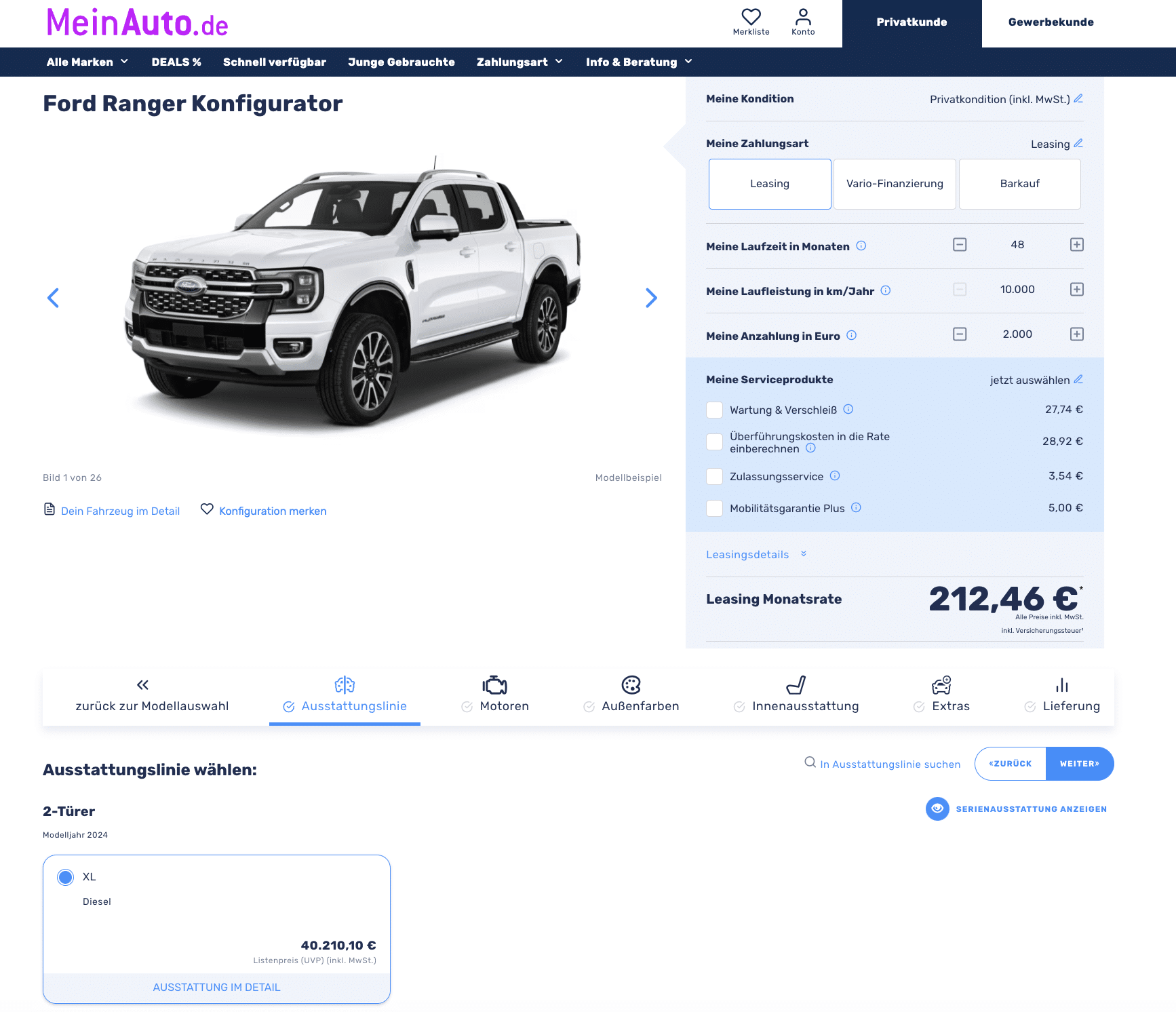The height and width of the screenshot is (1012, 1176).
Task: Select the Privatkunde tab
Action: coord(912,22)
